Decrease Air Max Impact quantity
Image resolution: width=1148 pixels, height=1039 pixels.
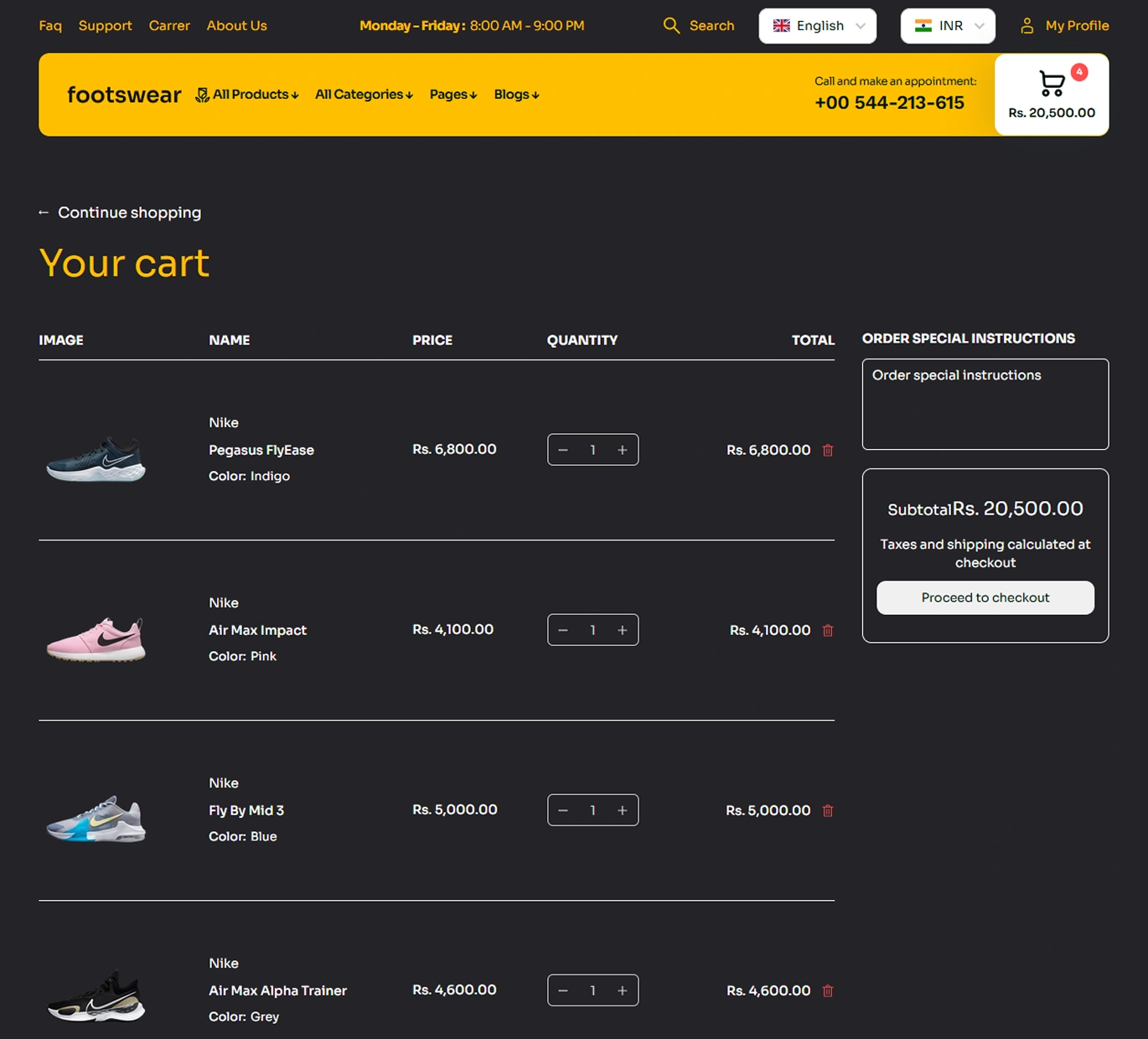pyautogui.click(x=563, y=630)
